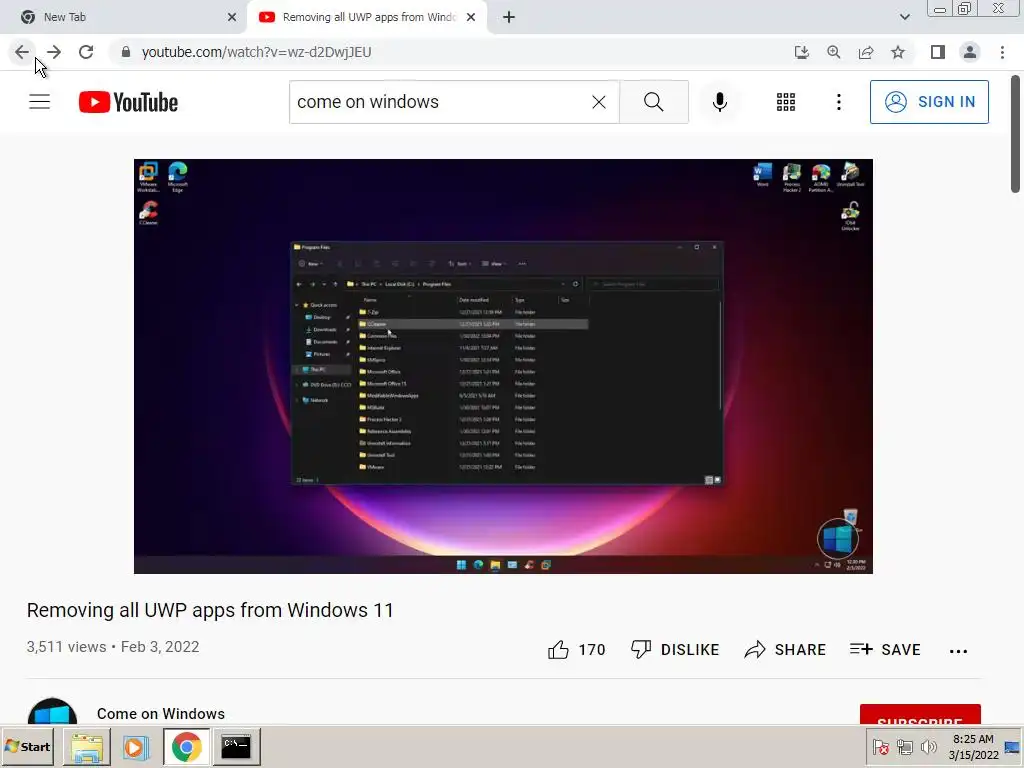Open Come on Windows channel name
The width and height of the screenshot is (1024, 768).
[161, 714]
